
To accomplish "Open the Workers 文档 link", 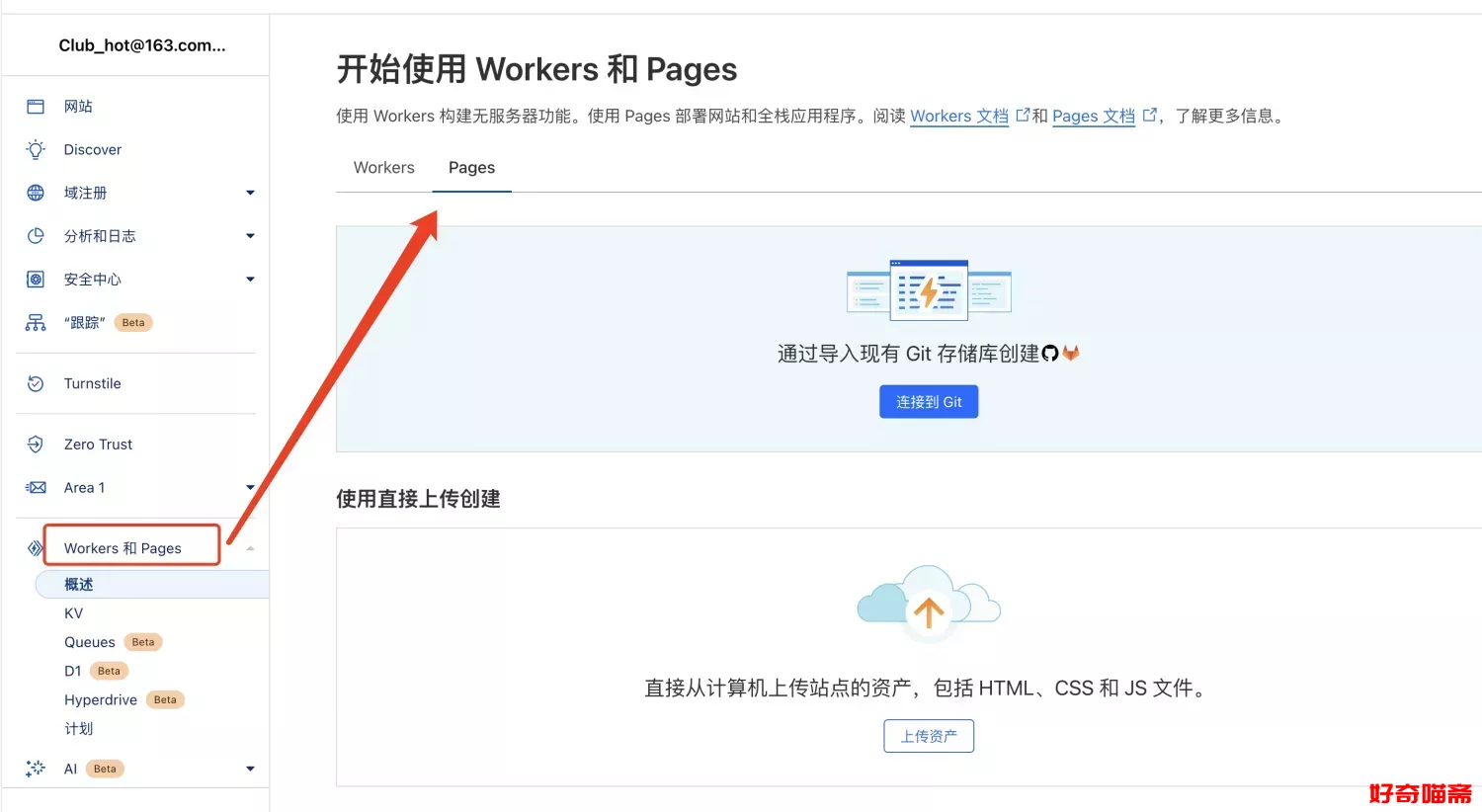I will coord(958,117).
